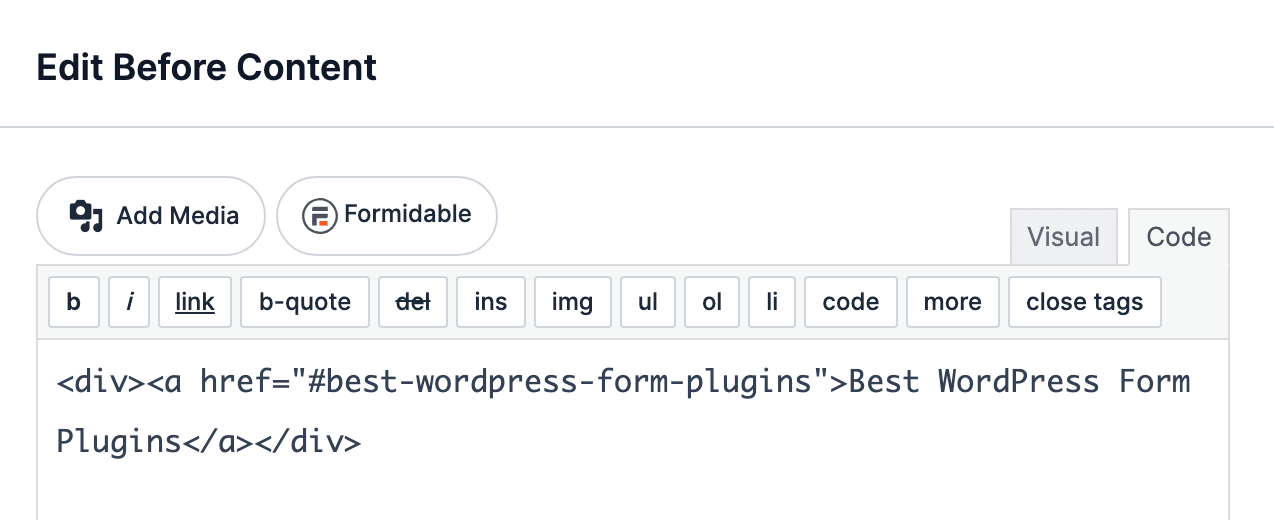Click the ins tag button

click(491, 302)
